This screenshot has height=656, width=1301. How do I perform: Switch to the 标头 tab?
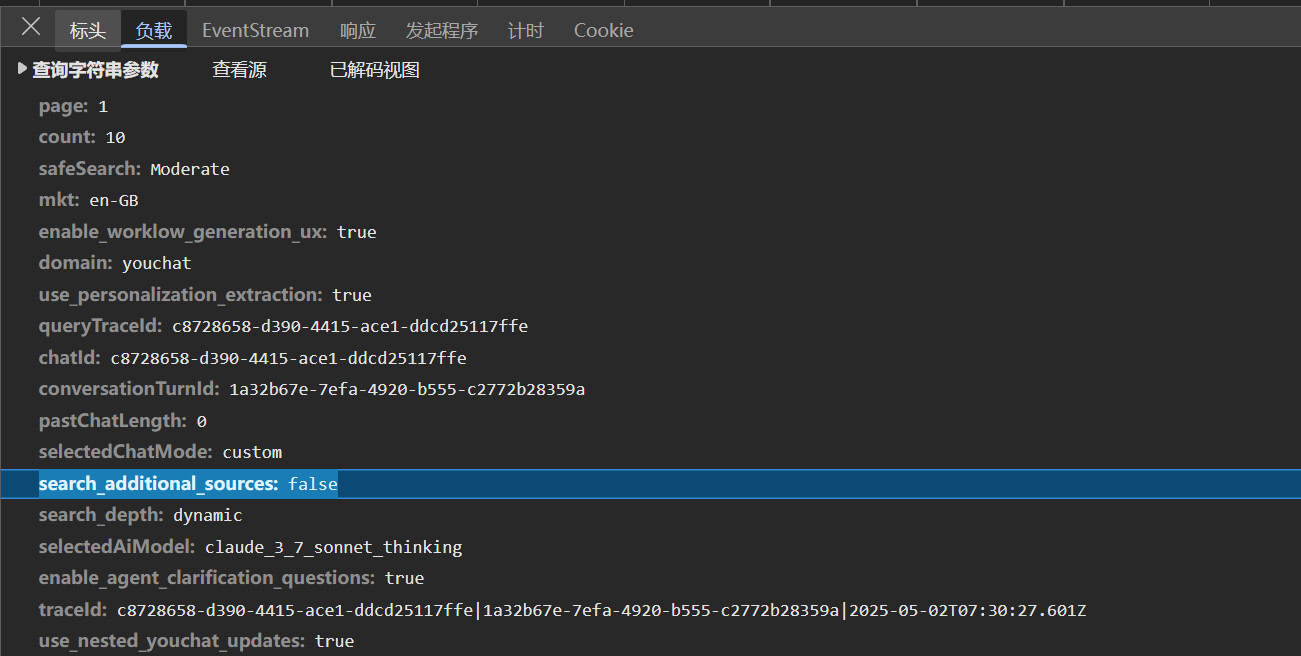pos(87,31)
